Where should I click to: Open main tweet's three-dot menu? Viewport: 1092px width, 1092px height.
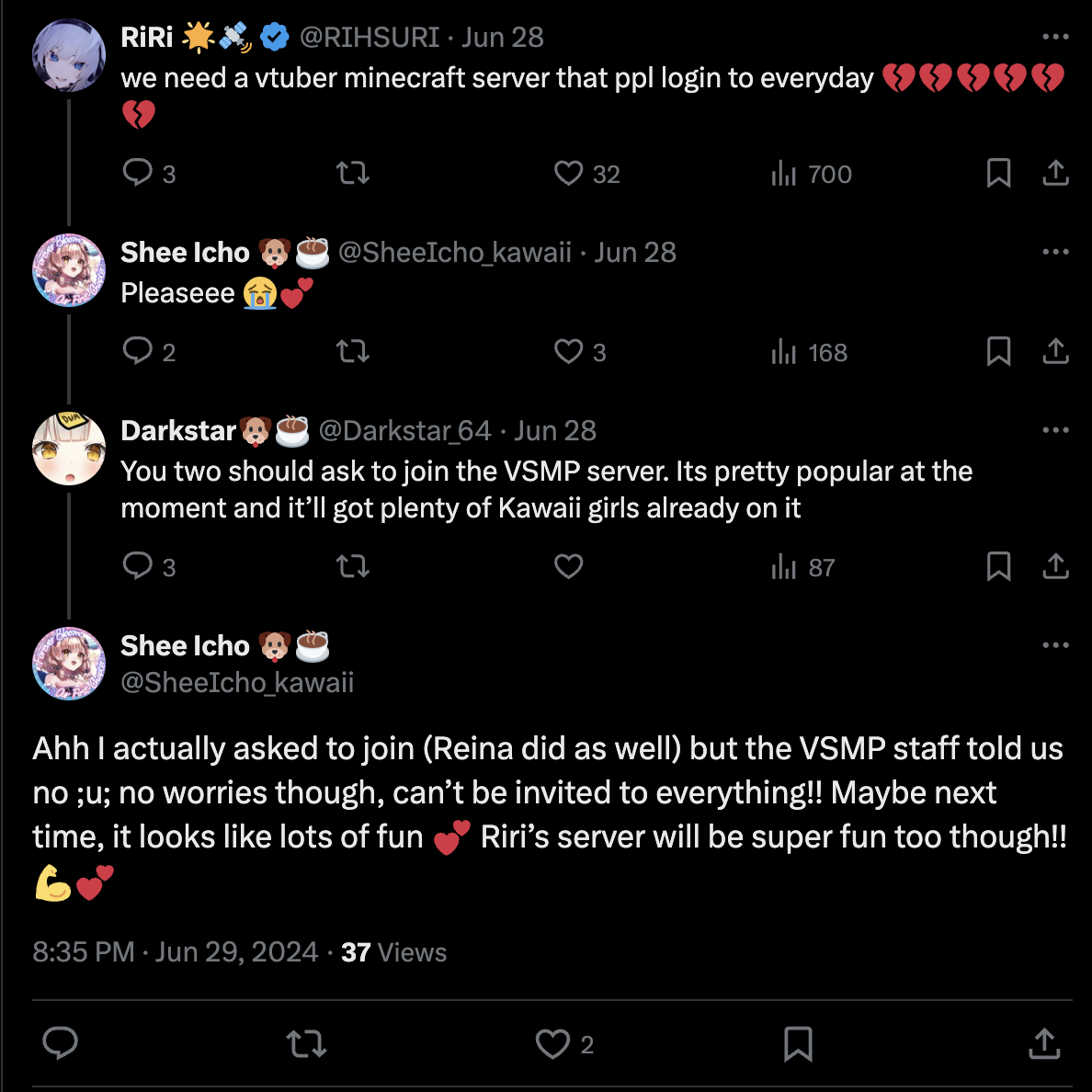coord(1055,645)
